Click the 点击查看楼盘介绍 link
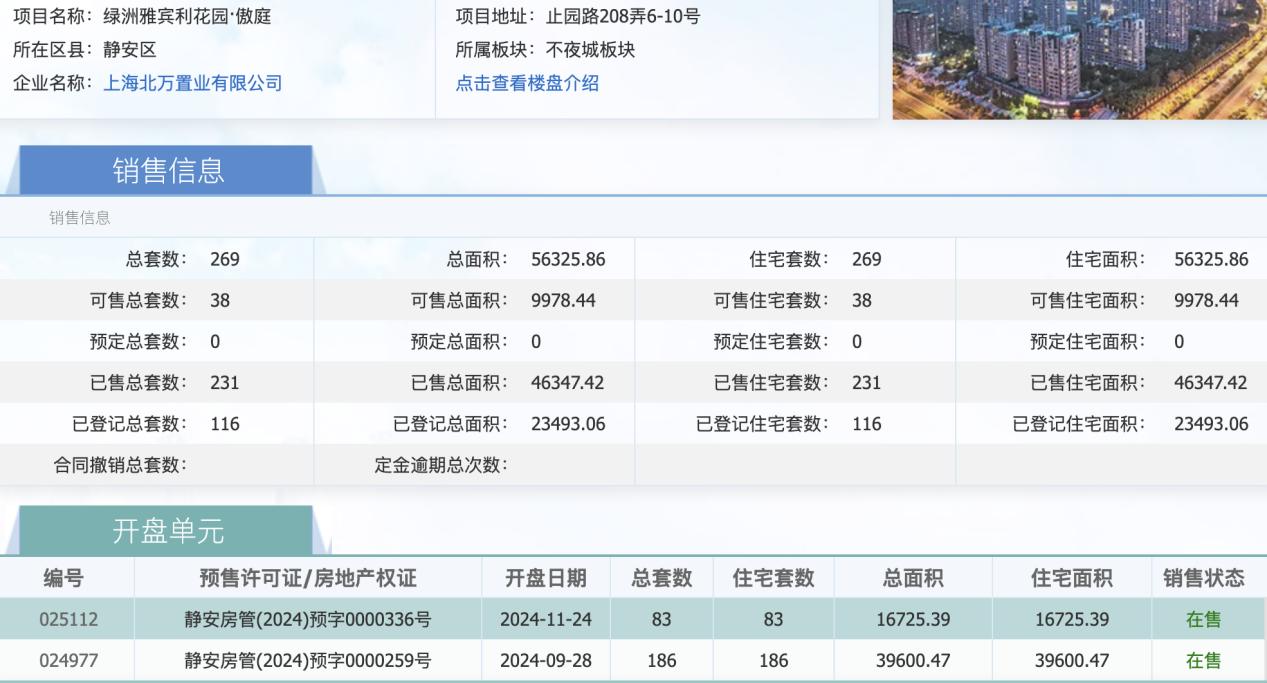 (527, 83)
